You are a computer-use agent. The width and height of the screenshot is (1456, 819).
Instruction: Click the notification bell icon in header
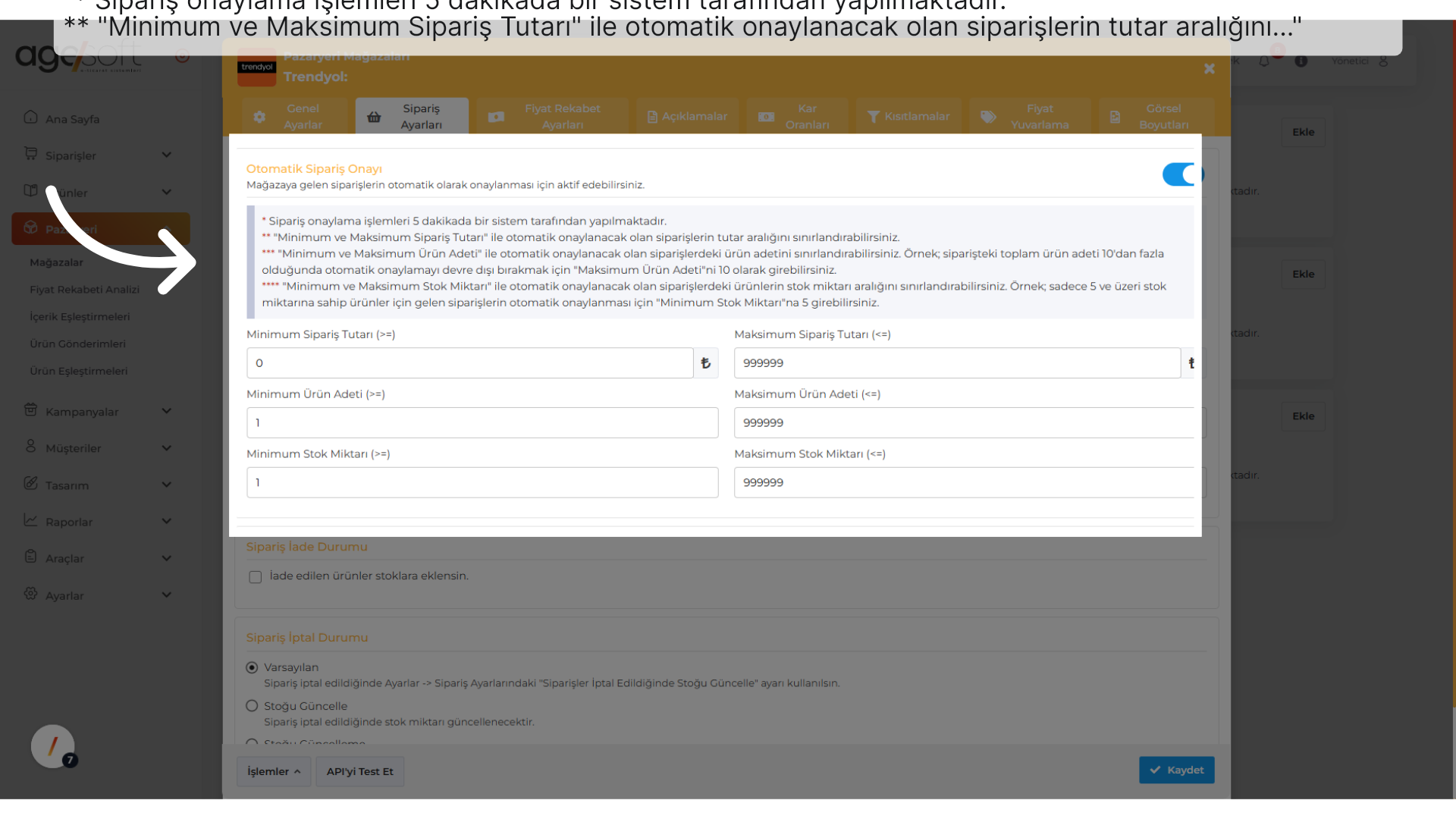click(1264, 61)
